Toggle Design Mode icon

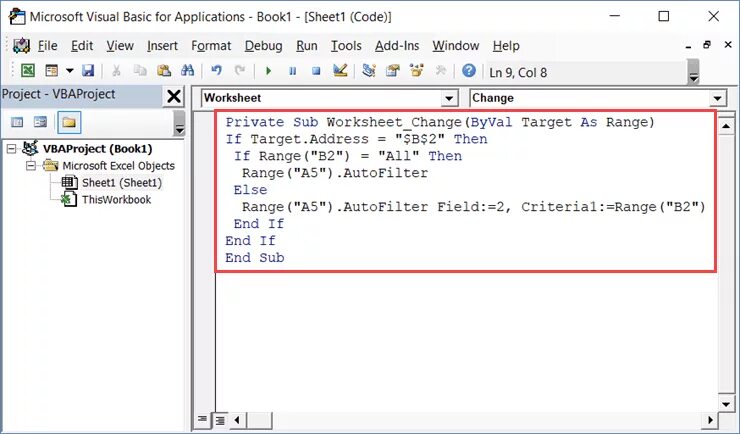(340, 71)
